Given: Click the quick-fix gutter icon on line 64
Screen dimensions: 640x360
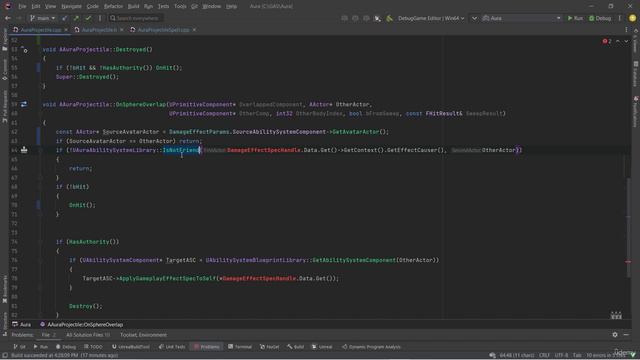Looking at the screenshot, I should click(24, 150).
